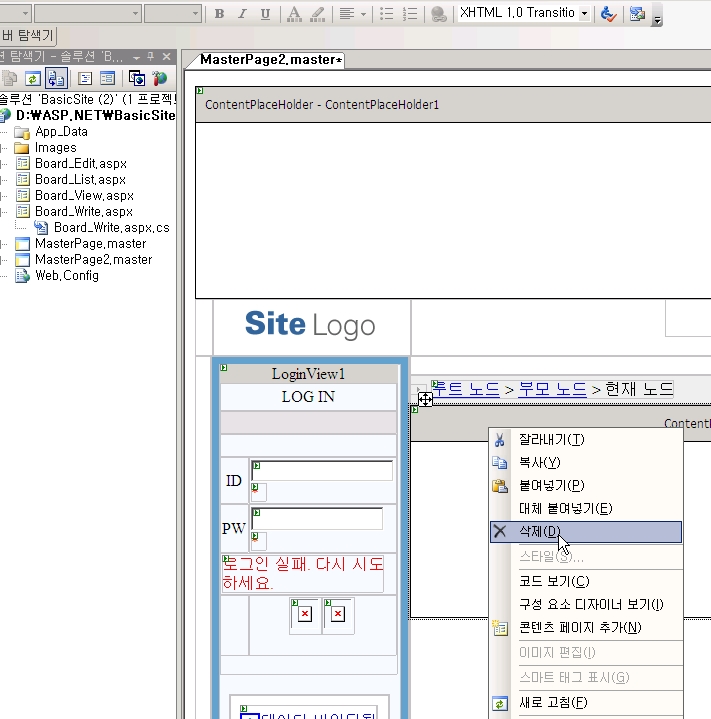
Task: Toggle Underline formatting in toolbar
Action: [x=265, y=14]
